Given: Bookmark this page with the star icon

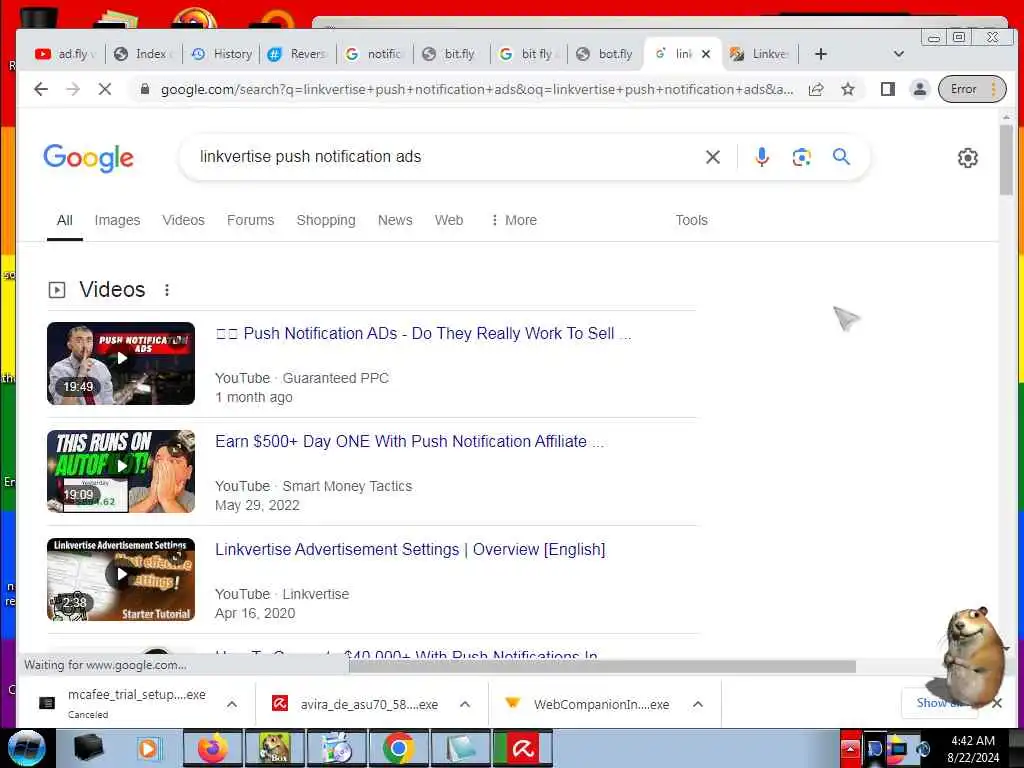Looking at the screenshot, I should click(x=848, y=89).
